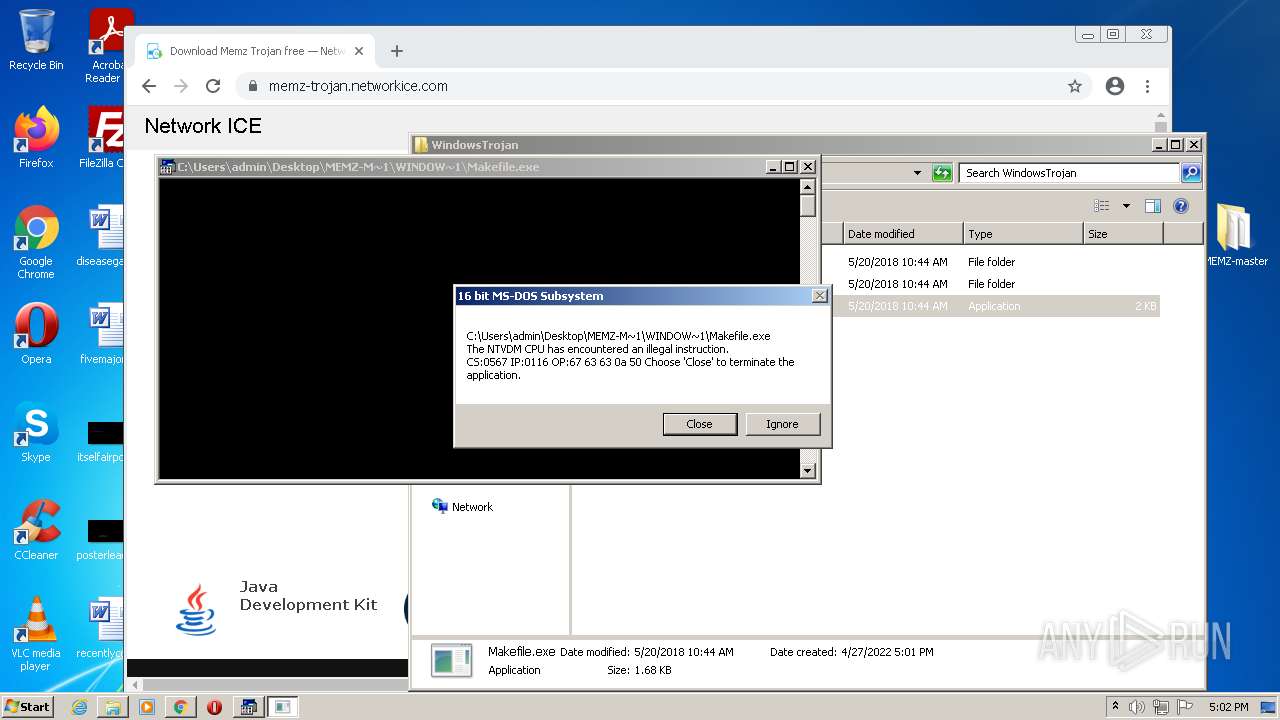The width and height of the screenshot is (1280, 720).
Task: Open Windows Explorer taskbar icon
Action: pyautogui.click(x=113, y=707)
